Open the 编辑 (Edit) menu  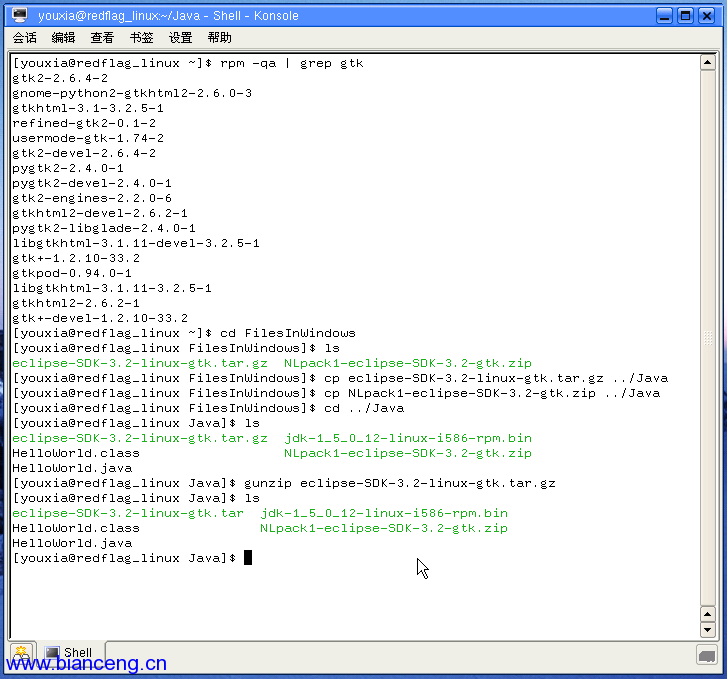(x=63, y=38)
